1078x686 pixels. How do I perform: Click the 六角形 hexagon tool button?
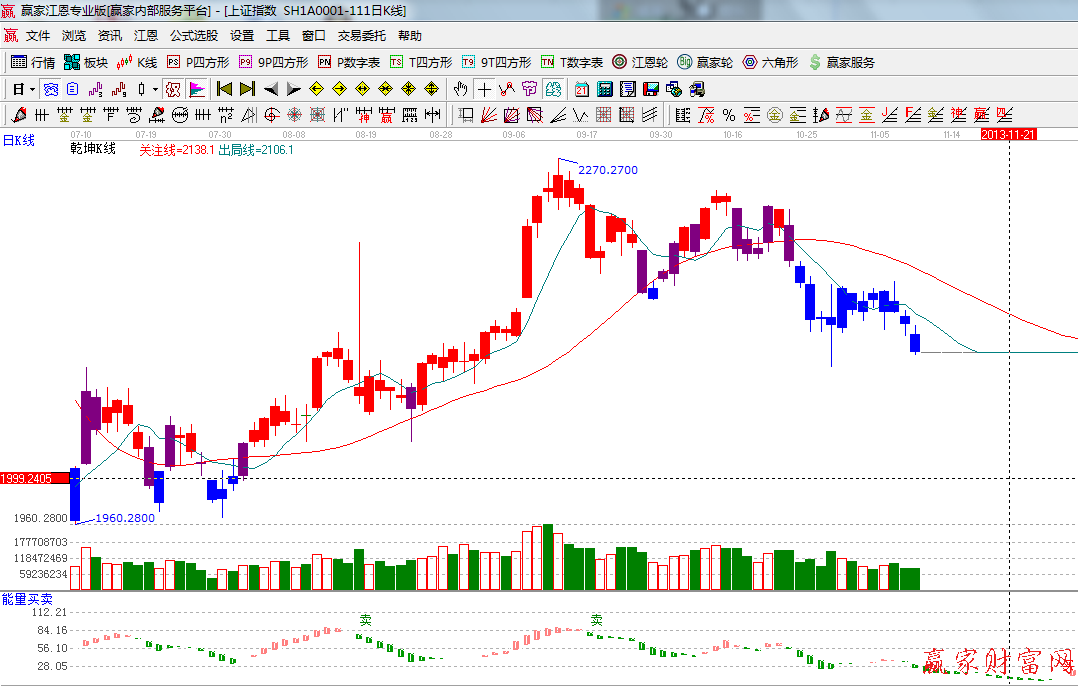tap(770, 62)
